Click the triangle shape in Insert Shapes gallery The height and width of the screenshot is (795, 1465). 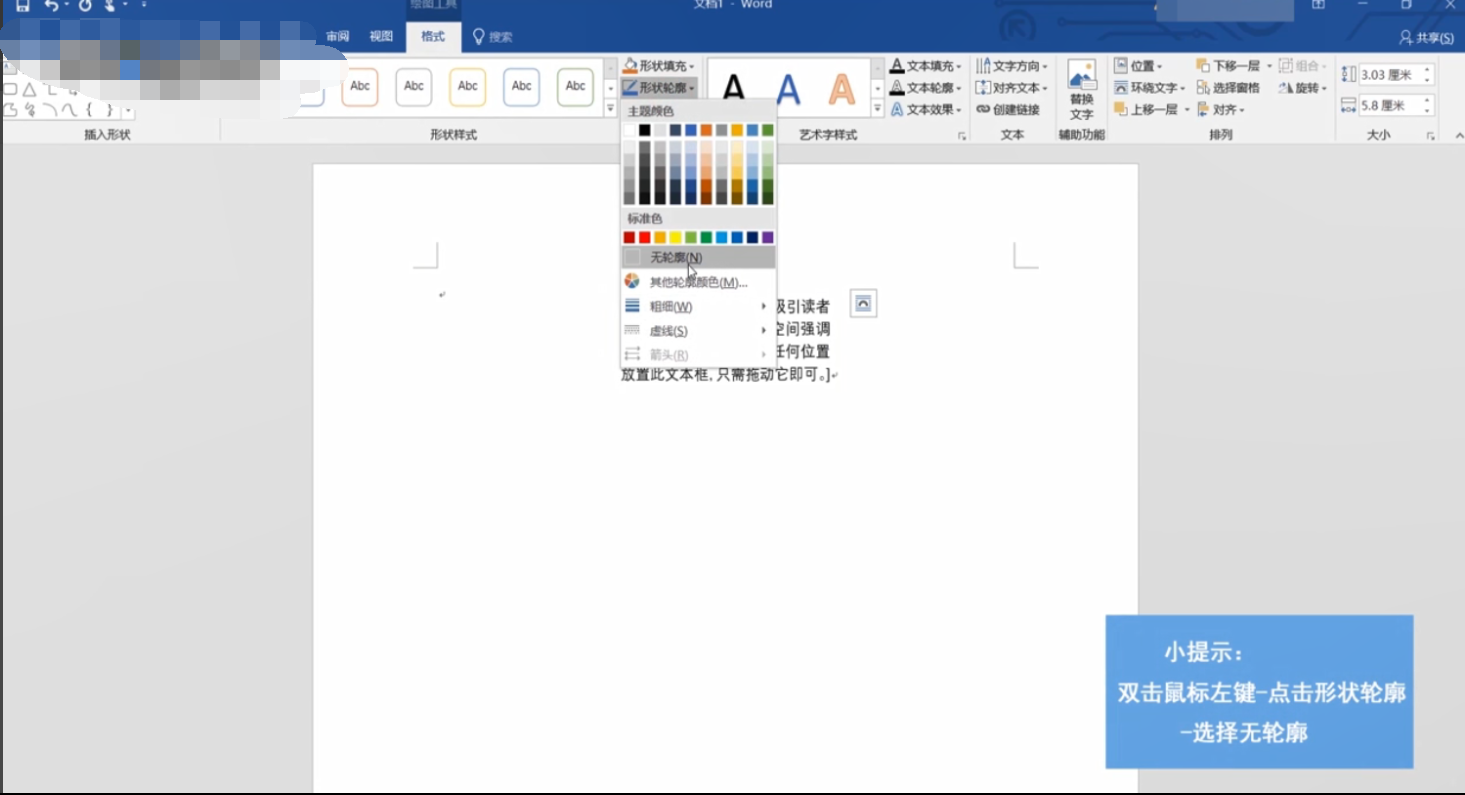point(30,89)
